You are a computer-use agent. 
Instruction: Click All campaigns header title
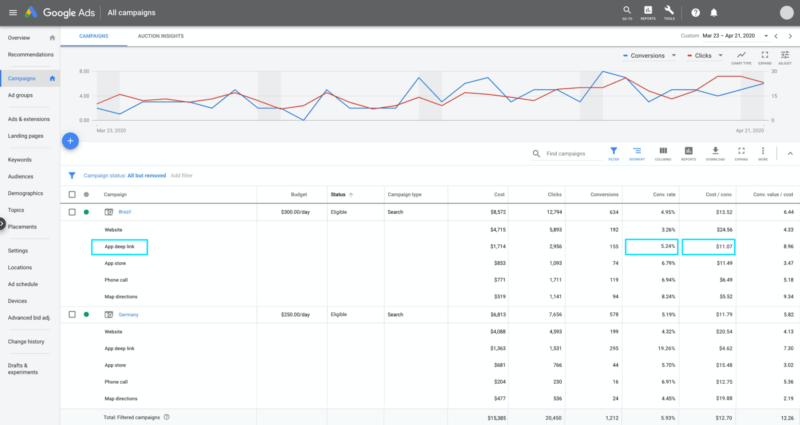132,13
